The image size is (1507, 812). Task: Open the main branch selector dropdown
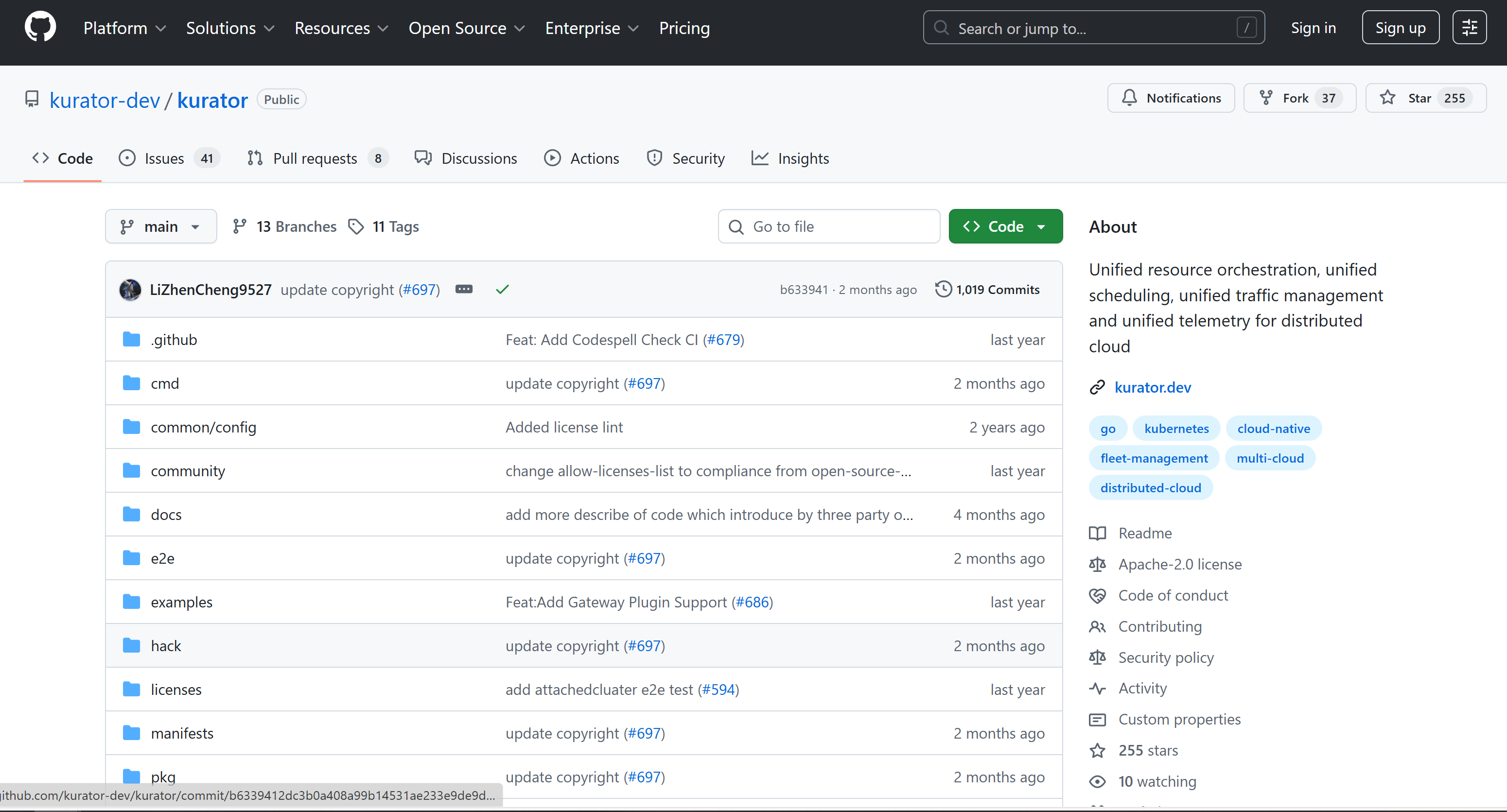click(160, 226)
